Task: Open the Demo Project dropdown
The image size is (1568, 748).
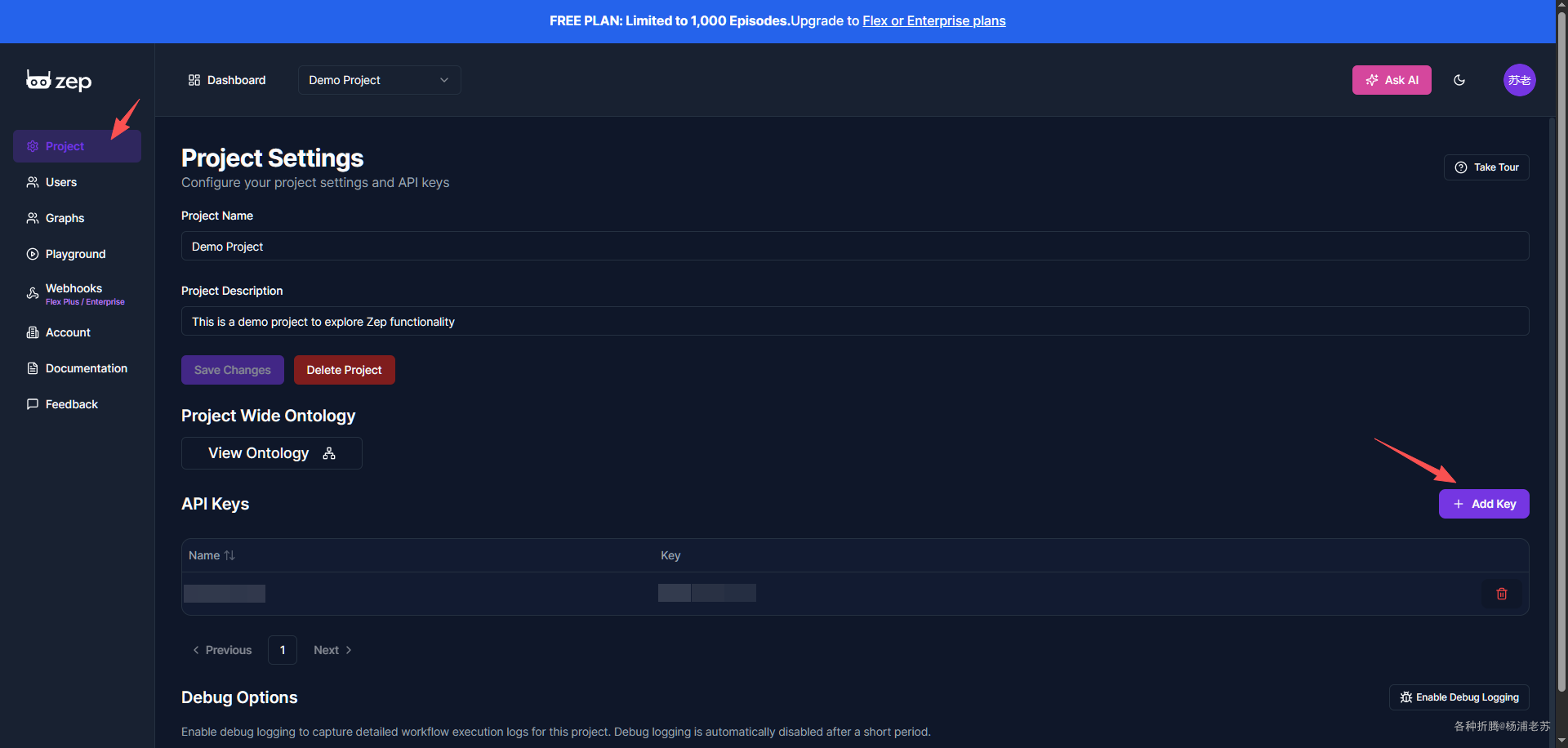Action: 379,80
